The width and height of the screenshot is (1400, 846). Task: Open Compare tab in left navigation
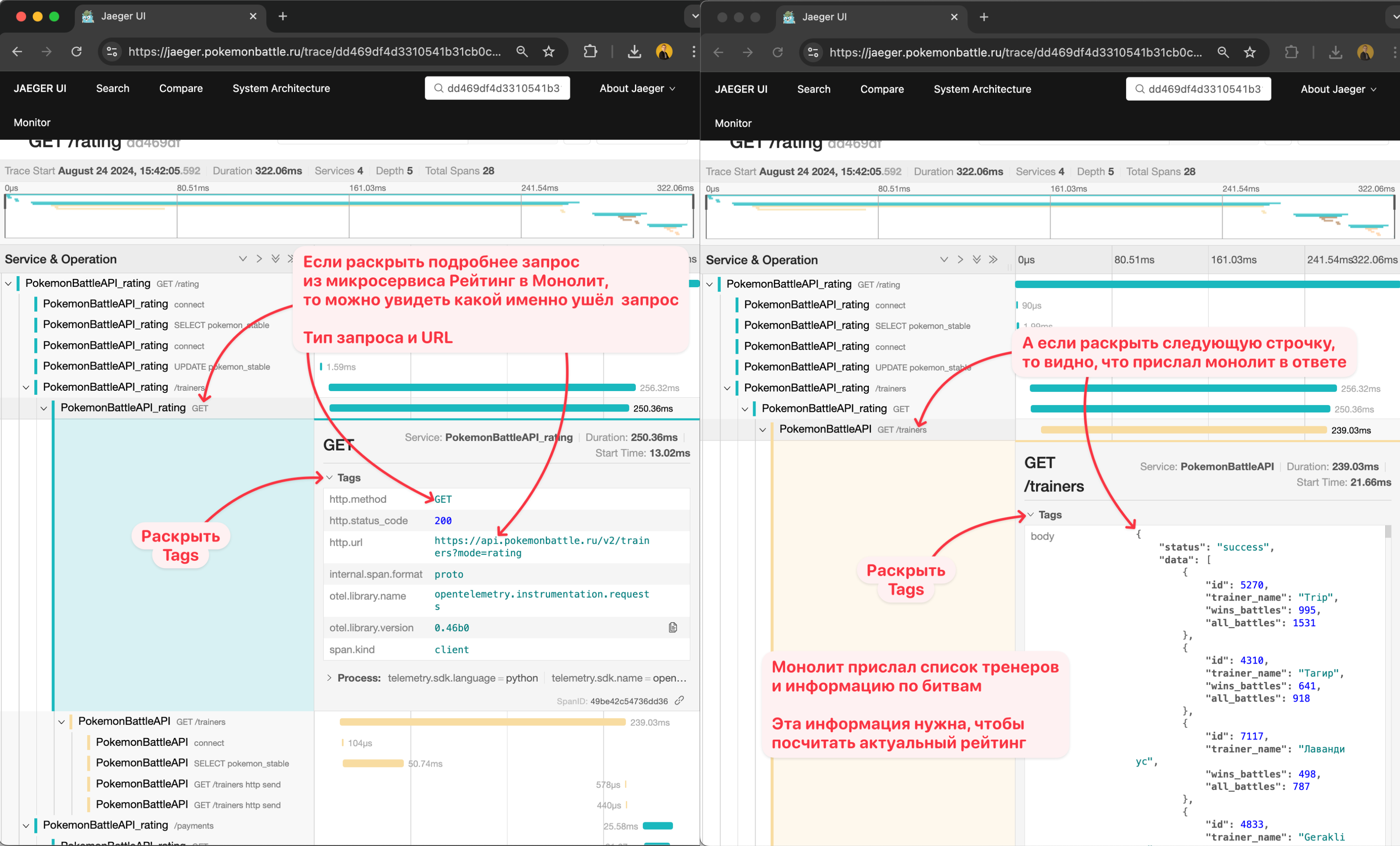click(x=181, y=88)
